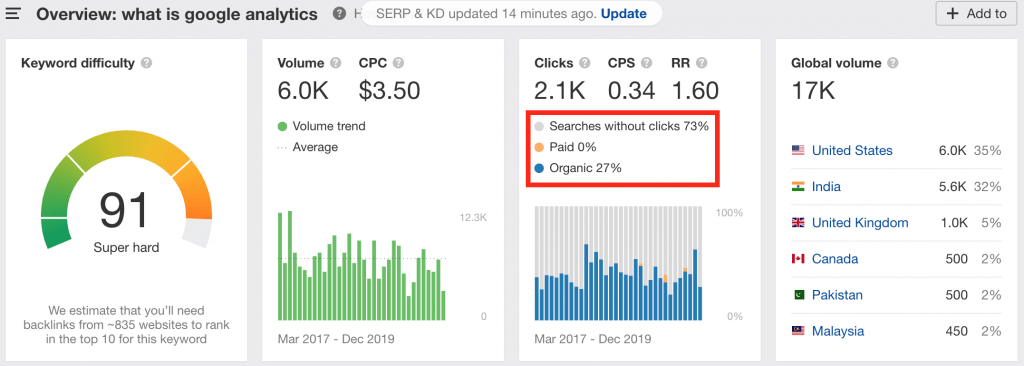Click the United States flag icon
1024x366 pixels.
798,150
